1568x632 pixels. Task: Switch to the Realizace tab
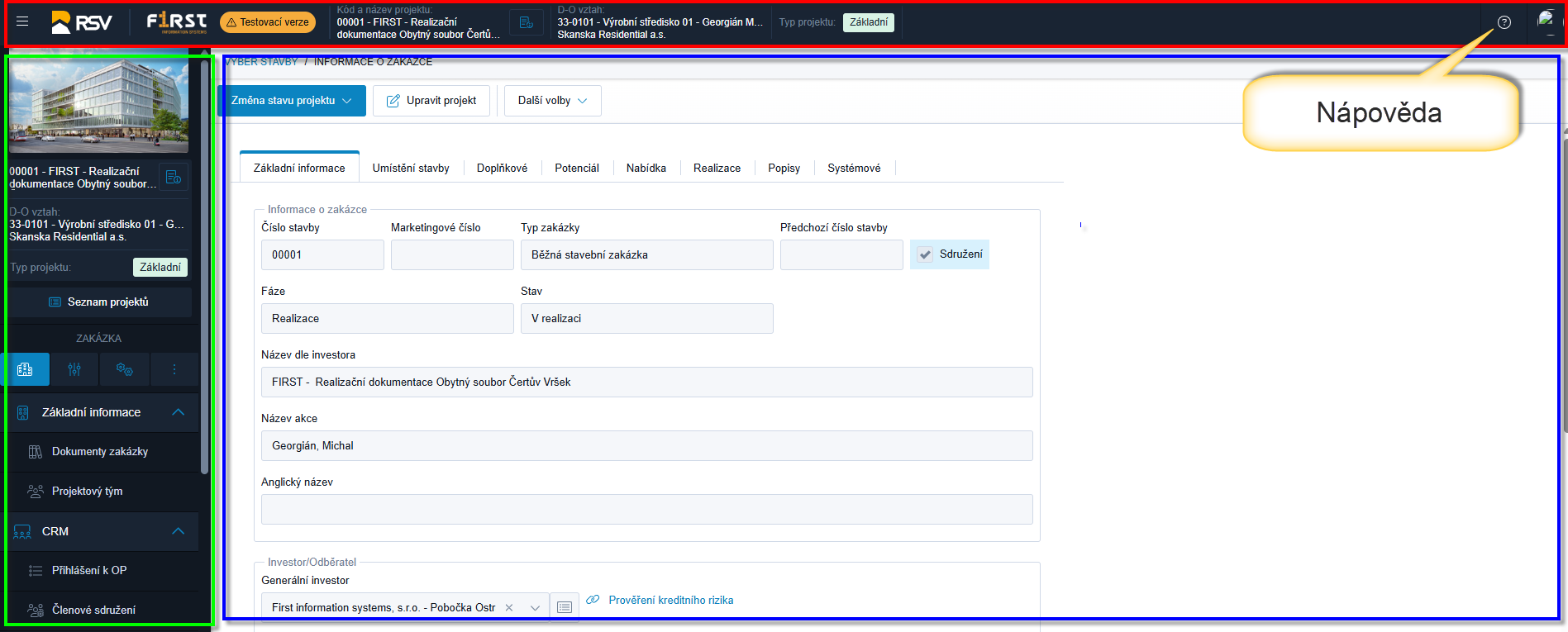point(717,168)
